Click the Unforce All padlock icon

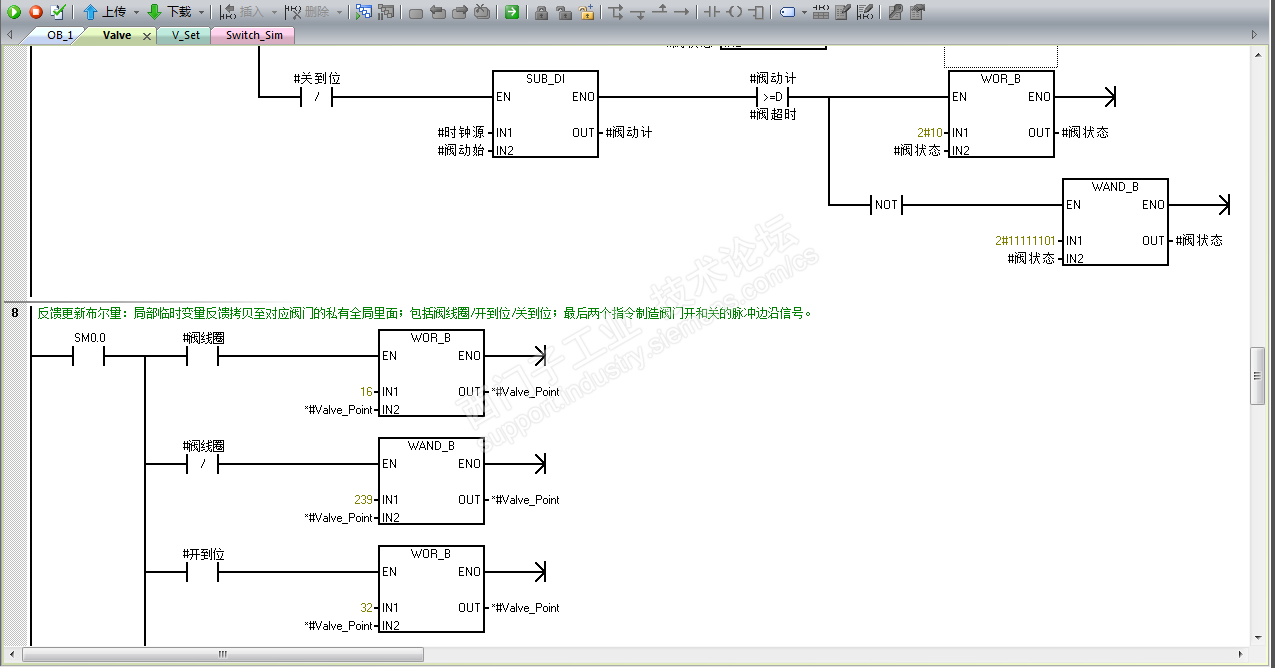tap(586, 12)
